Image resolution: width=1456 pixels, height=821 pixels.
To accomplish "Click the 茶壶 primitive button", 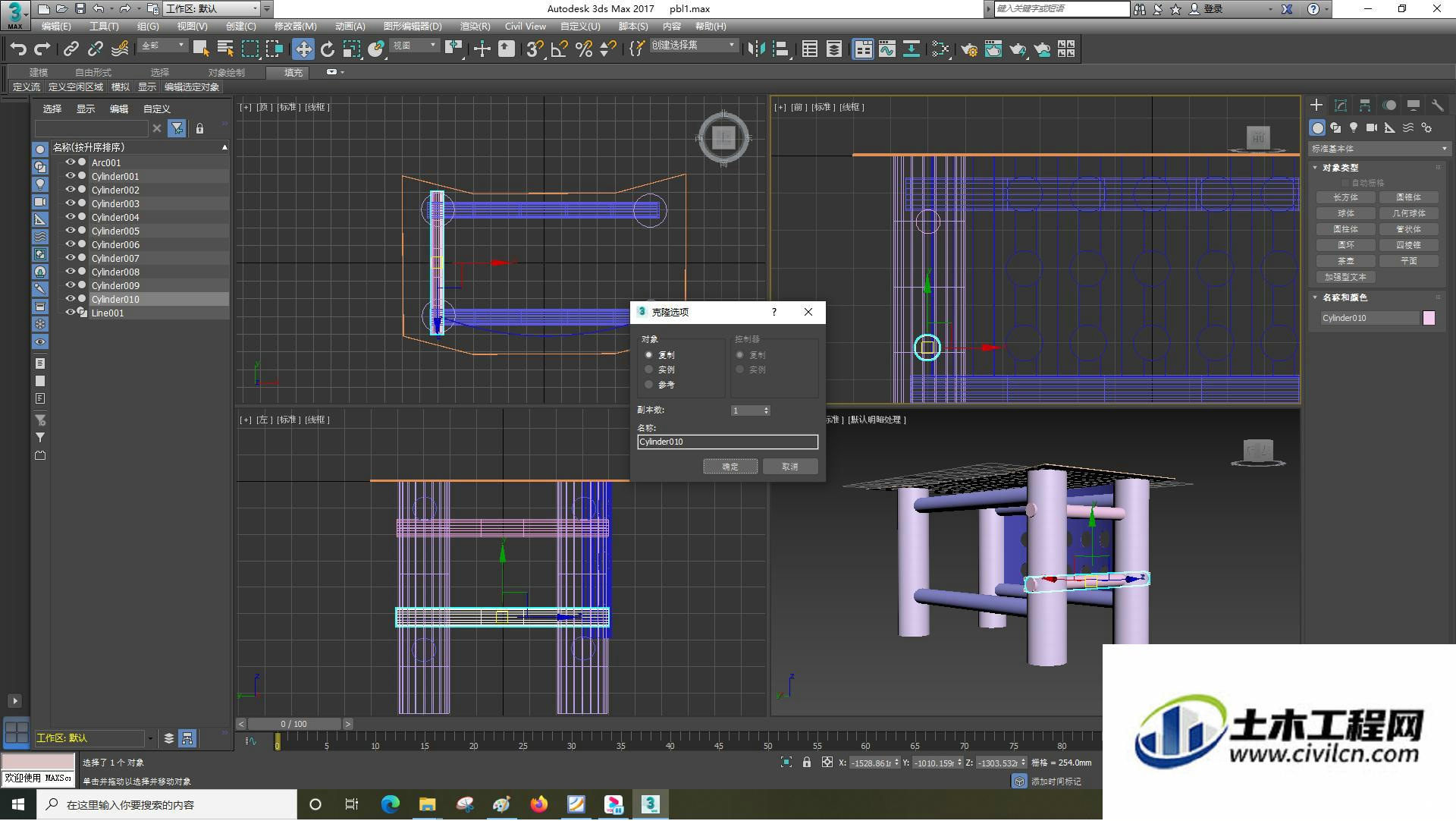I will [x=1346, y=261].
